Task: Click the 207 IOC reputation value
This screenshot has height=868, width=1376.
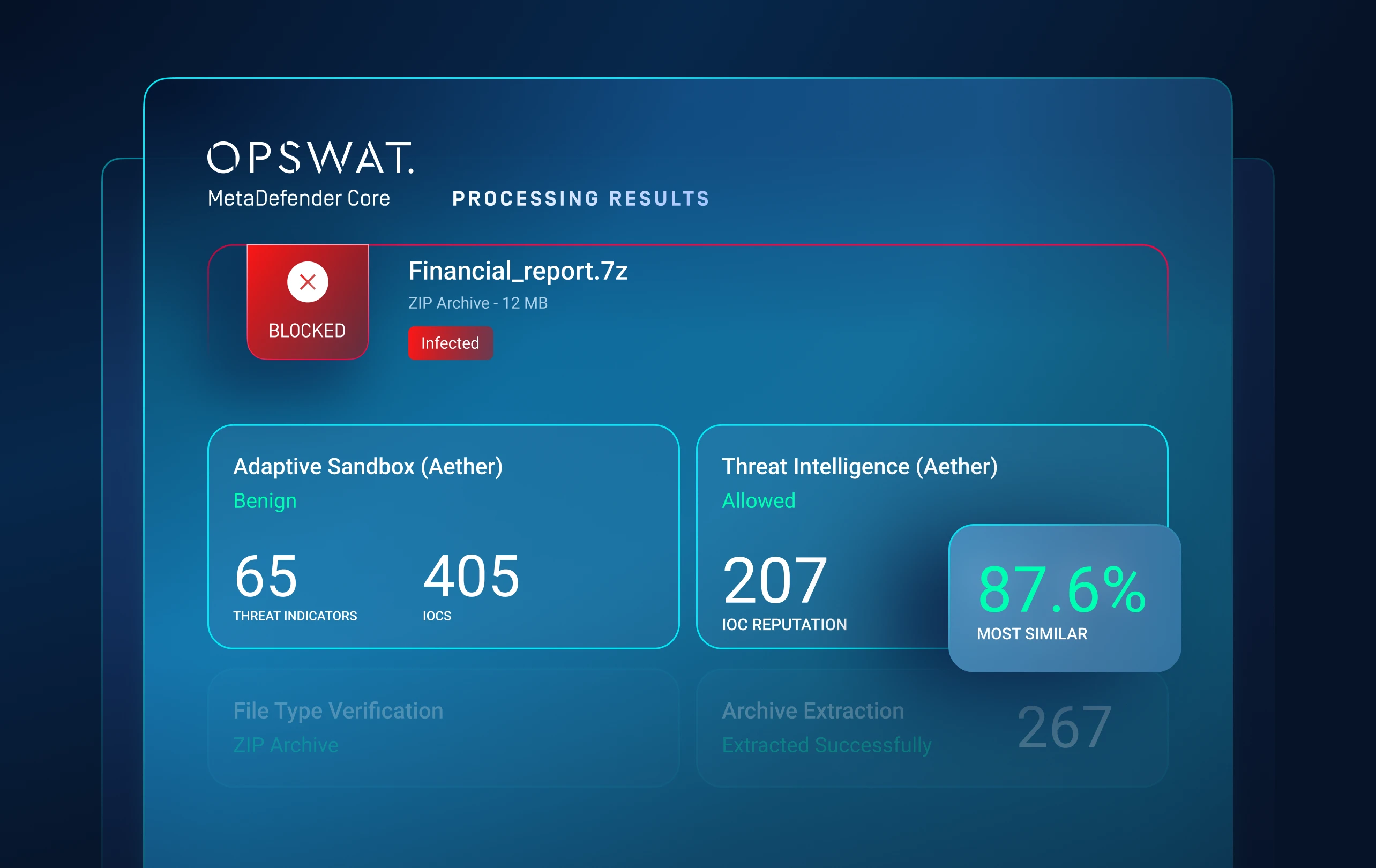Action: click(775, 581)
